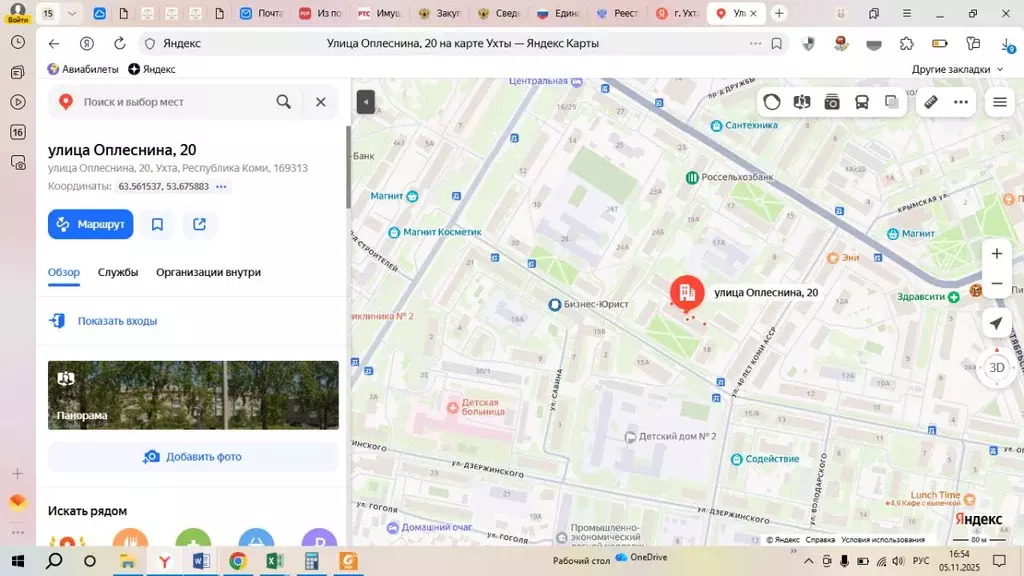Share the address via share icon
Viewport: 1024px width, 576px height.
tap(199, 224)
